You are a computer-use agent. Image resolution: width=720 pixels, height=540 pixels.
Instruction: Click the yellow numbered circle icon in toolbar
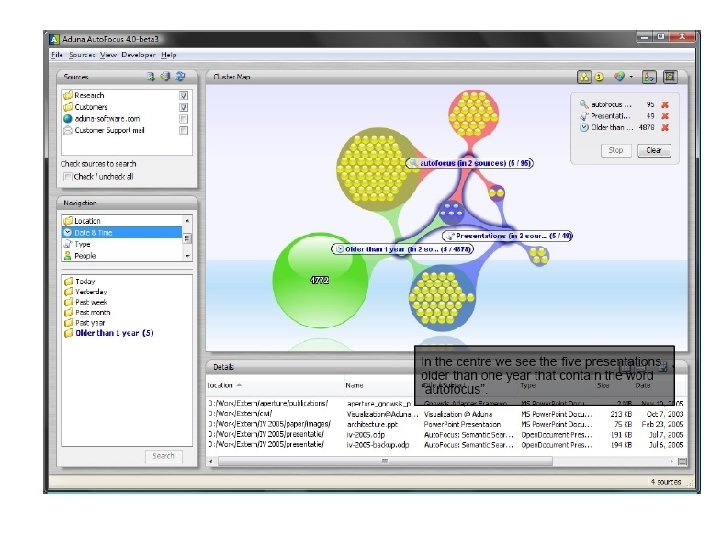[x=599, y=77]
